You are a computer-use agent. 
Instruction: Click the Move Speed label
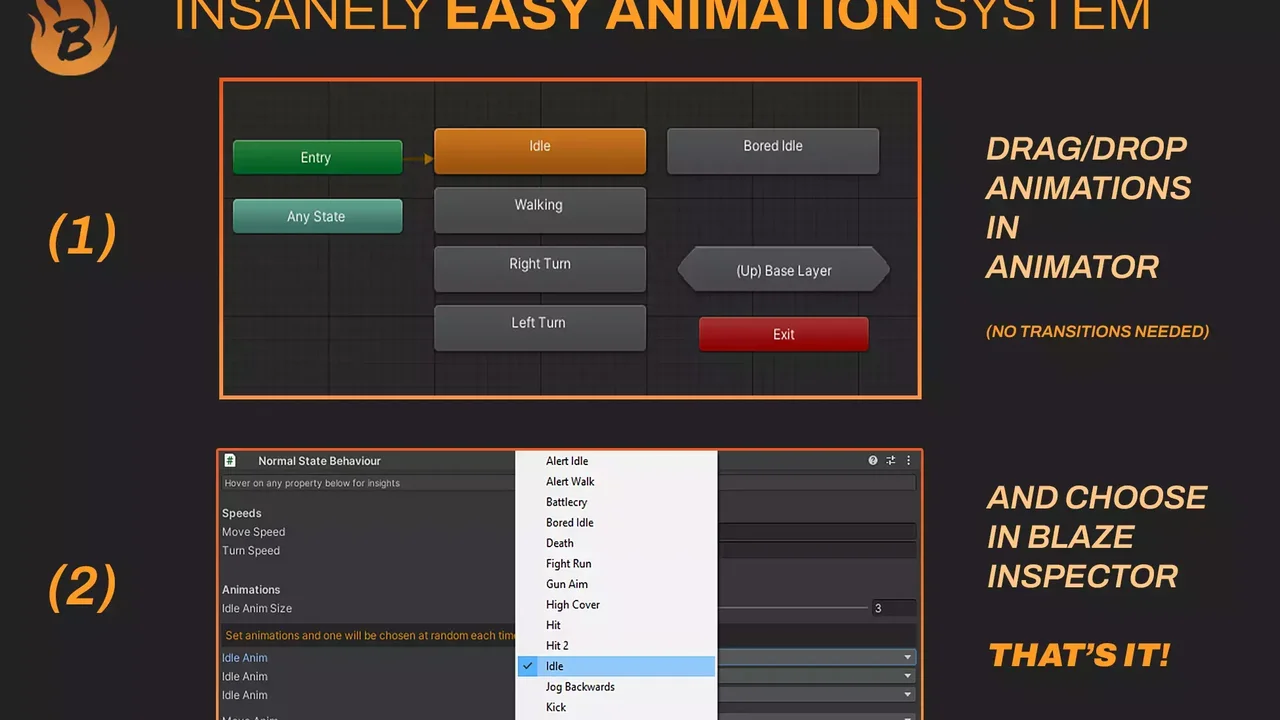(254, 532)
